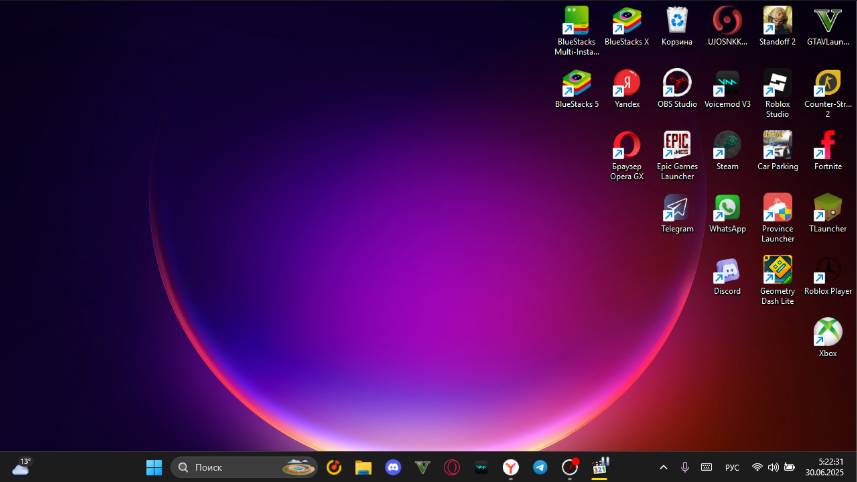Screen dimensions: 857x482
Task: Open the BlueStacks X desktop icon
Action: coord(627,26)
